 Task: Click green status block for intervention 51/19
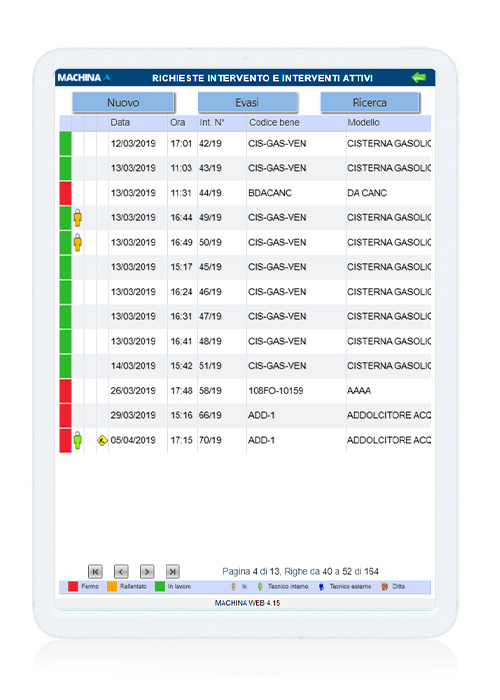pos(66,366)
